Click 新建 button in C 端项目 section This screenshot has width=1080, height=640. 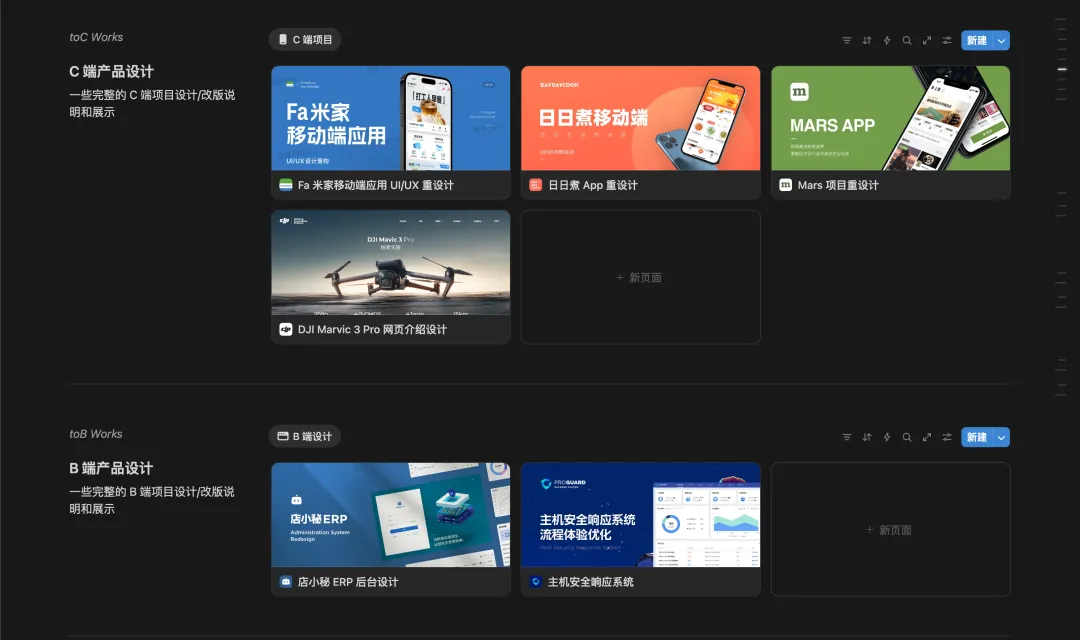point(977,41)
